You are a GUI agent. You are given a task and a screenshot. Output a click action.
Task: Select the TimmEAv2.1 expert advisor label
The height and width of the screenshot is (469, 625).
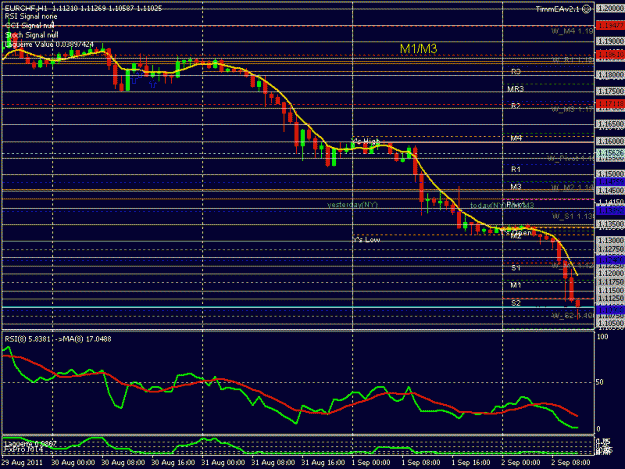pos(558,9)
